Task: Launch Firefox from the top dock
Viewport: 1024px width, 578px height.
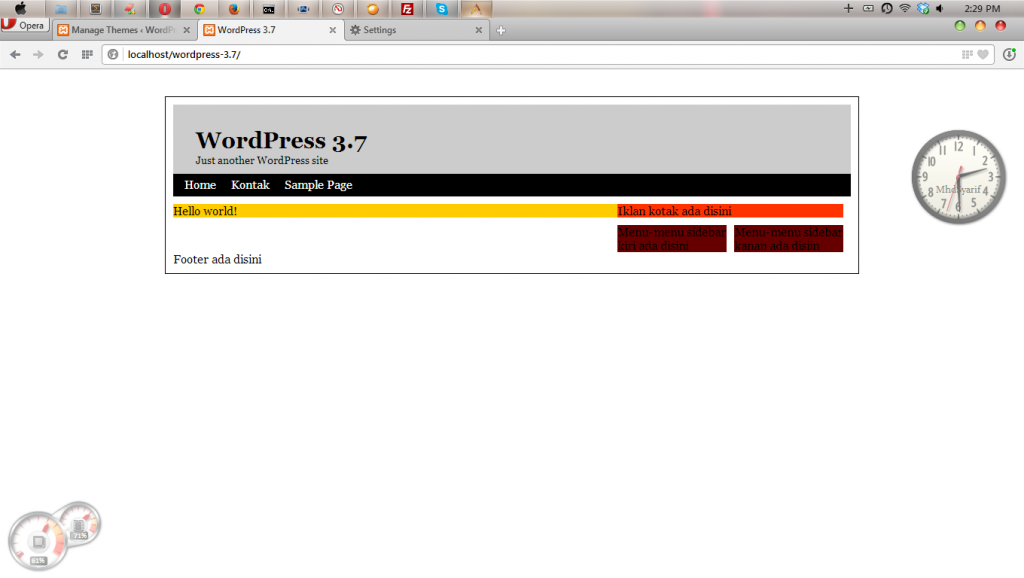Action: 234,9
